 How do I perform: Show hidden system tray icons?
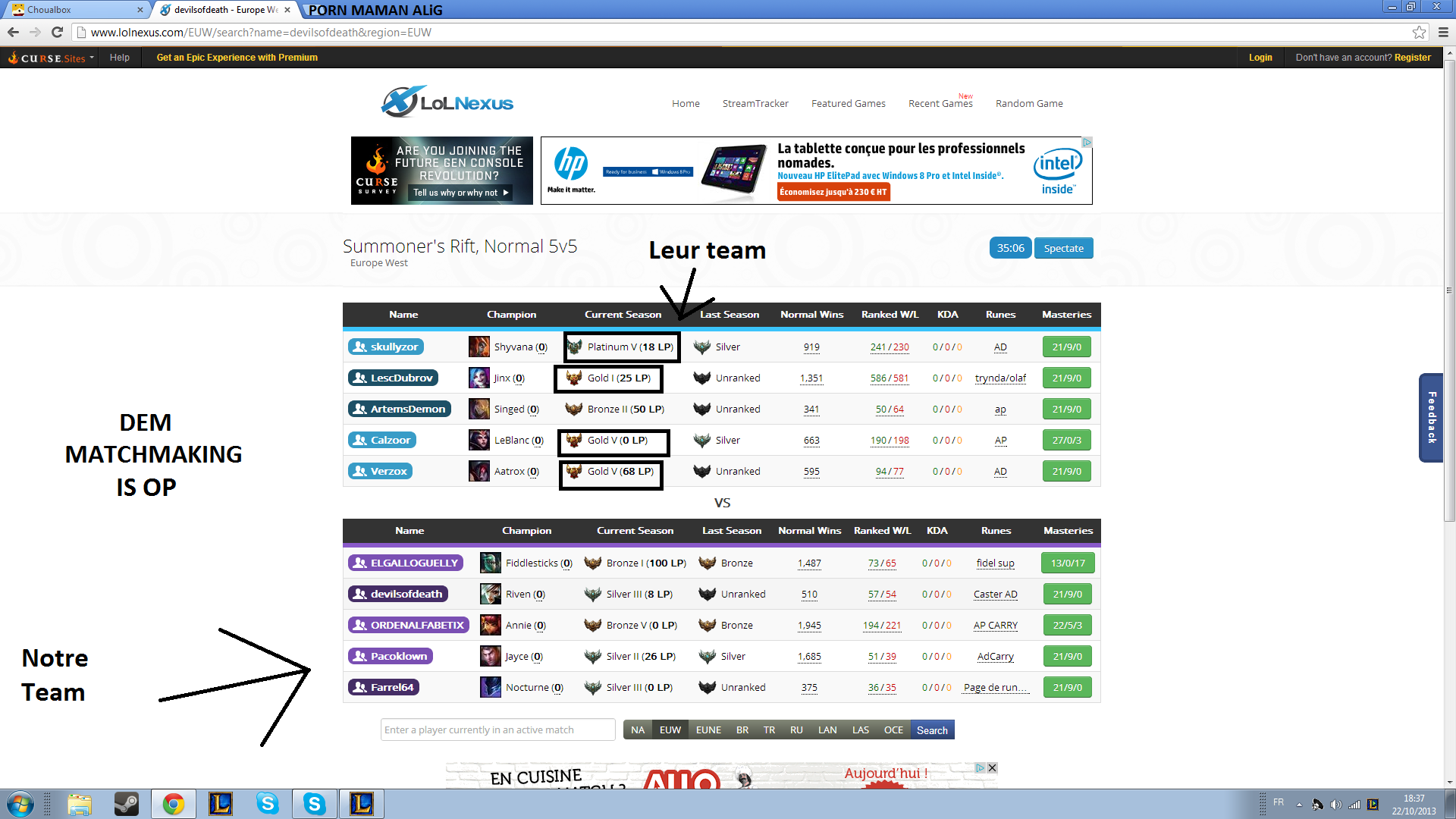pyautogui.click(x=1299, y=804)
